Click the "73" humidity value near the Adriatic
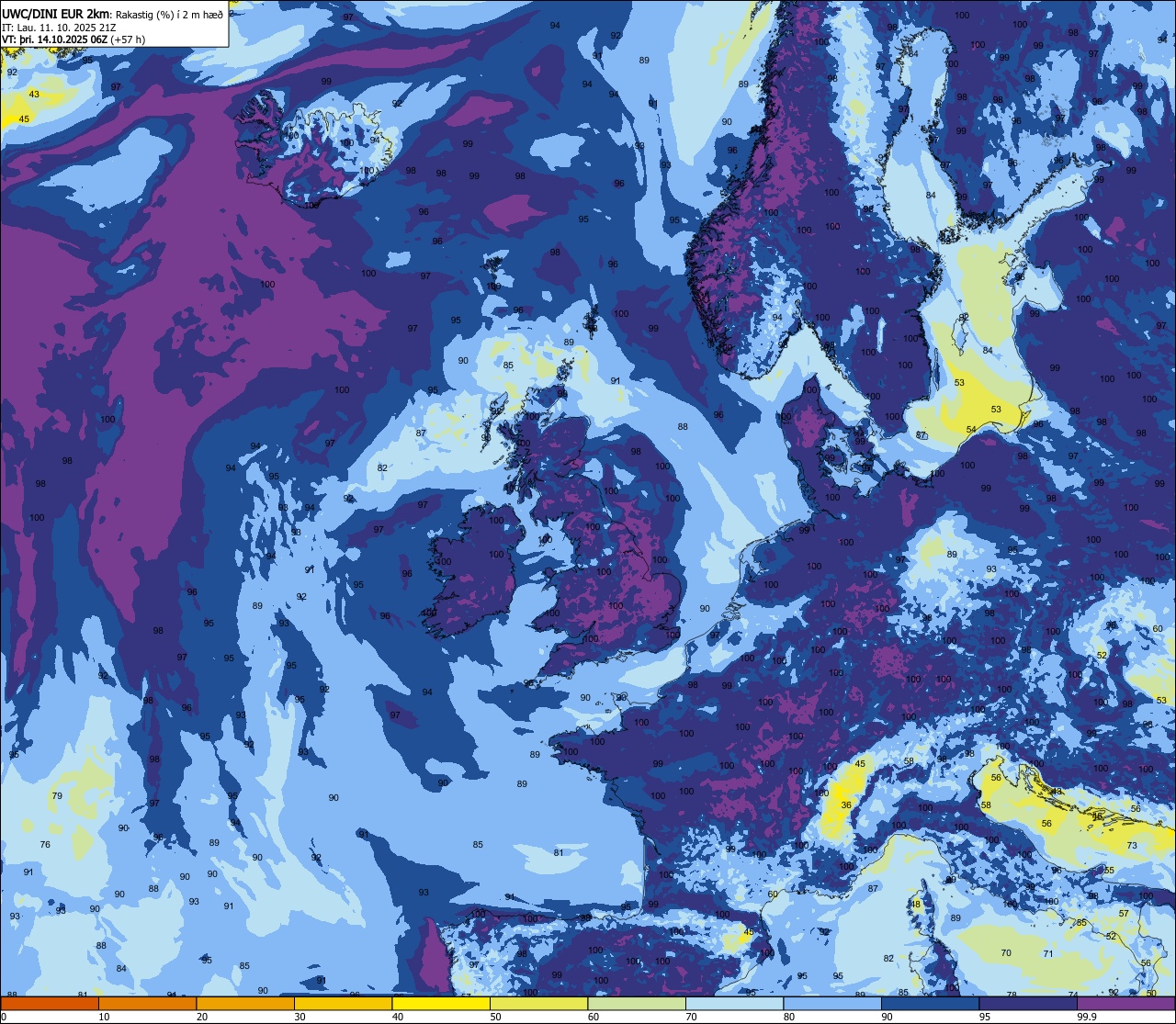This screenshot has height=1024, width=1176. click(x=1132, y=846)
